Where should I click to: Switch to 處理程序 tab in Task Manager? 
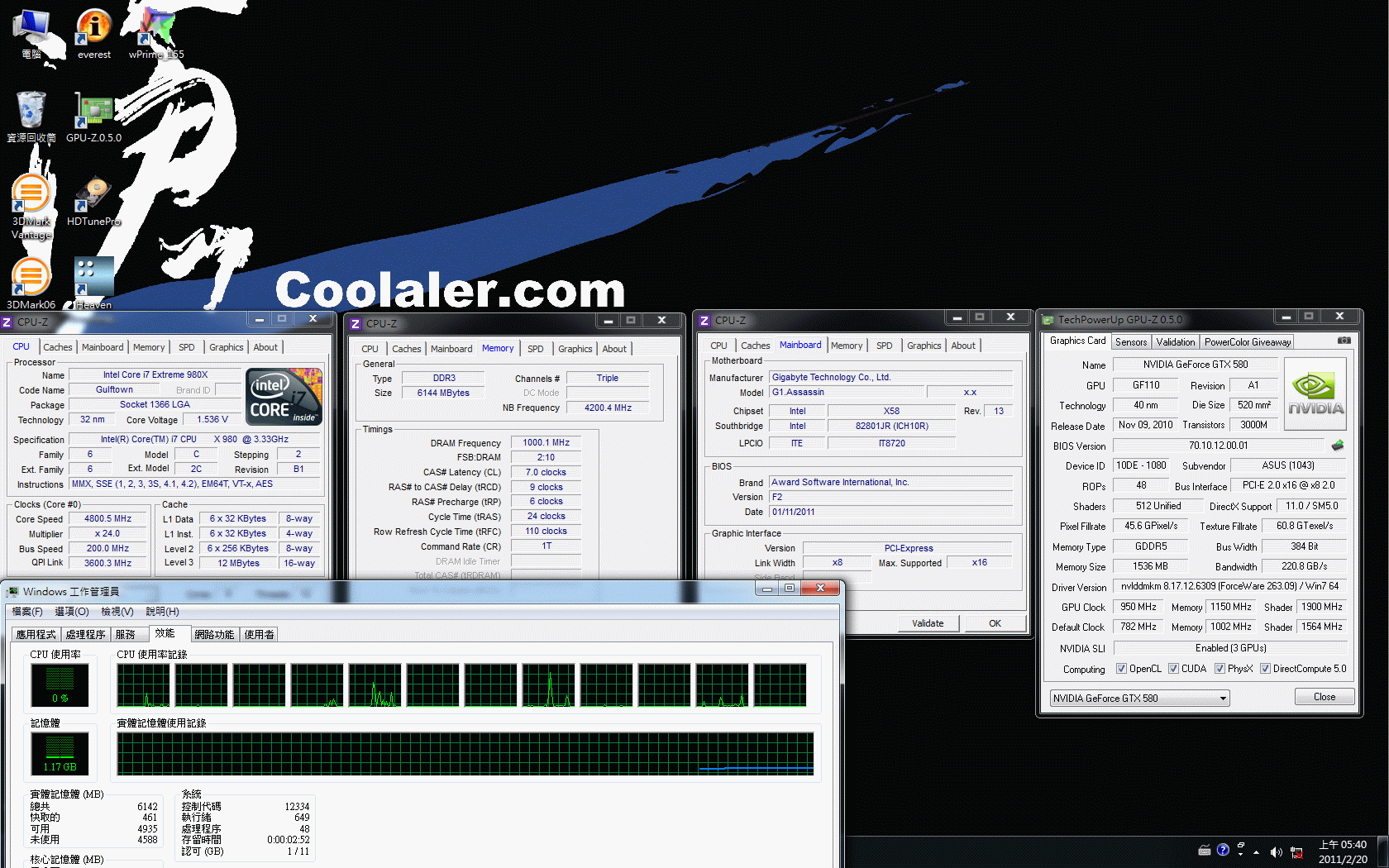pyautogui.click(x=86, y=635)
